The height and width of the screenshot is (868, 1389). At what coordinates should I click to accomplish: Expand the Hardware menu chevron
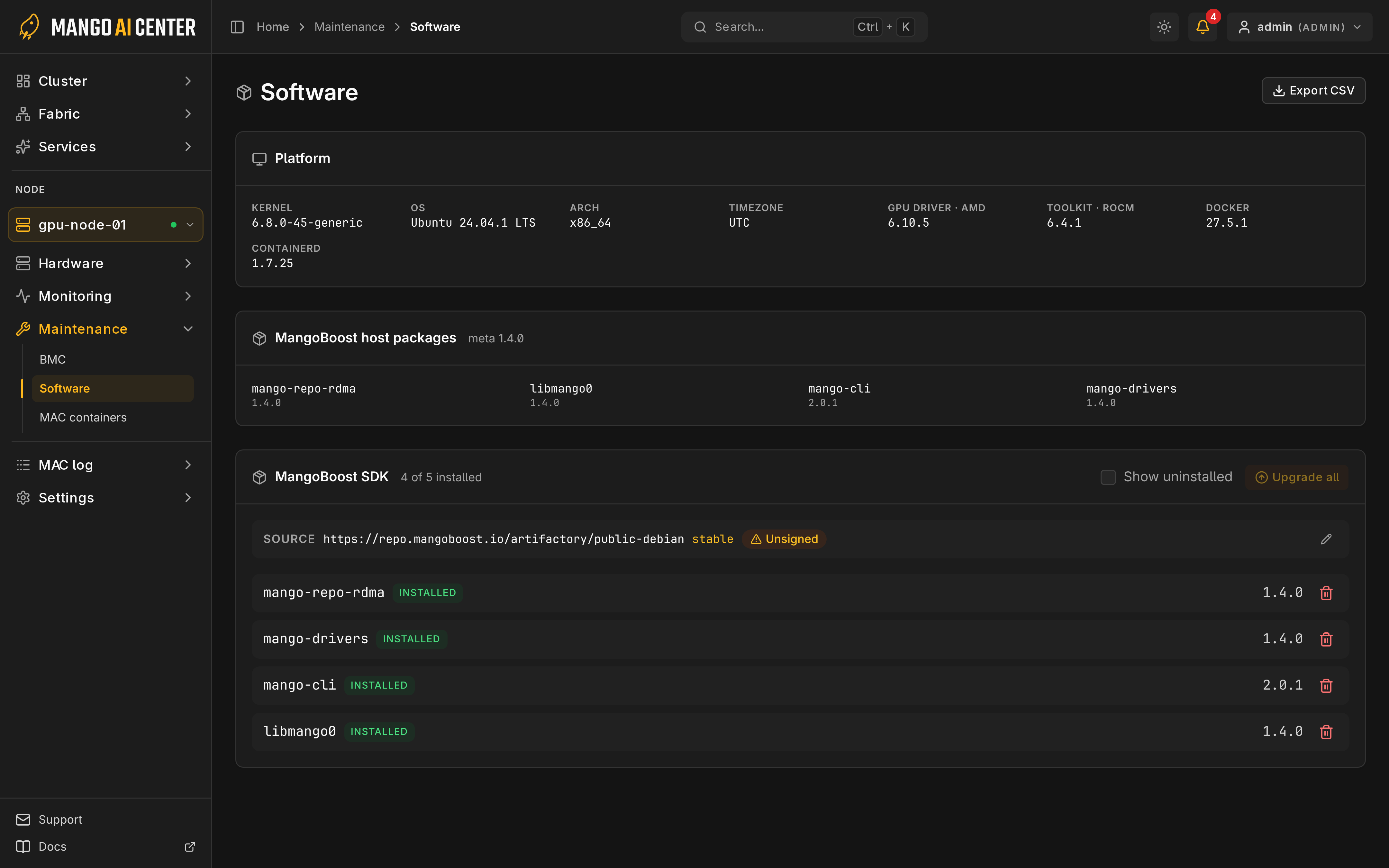point(188,264)
